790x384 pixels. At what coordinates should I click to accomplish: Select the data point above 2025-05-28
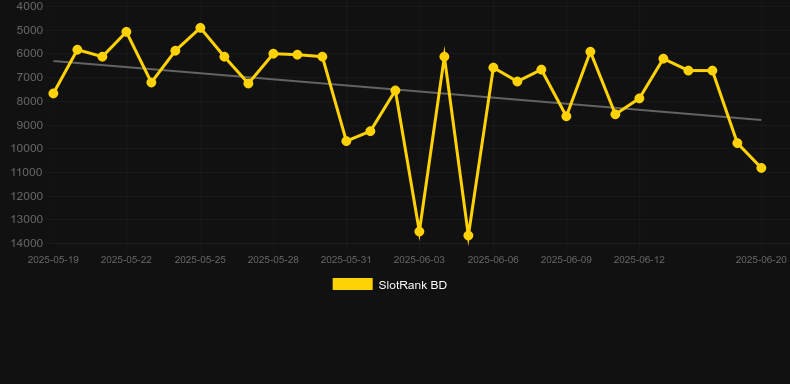(273, 53)
